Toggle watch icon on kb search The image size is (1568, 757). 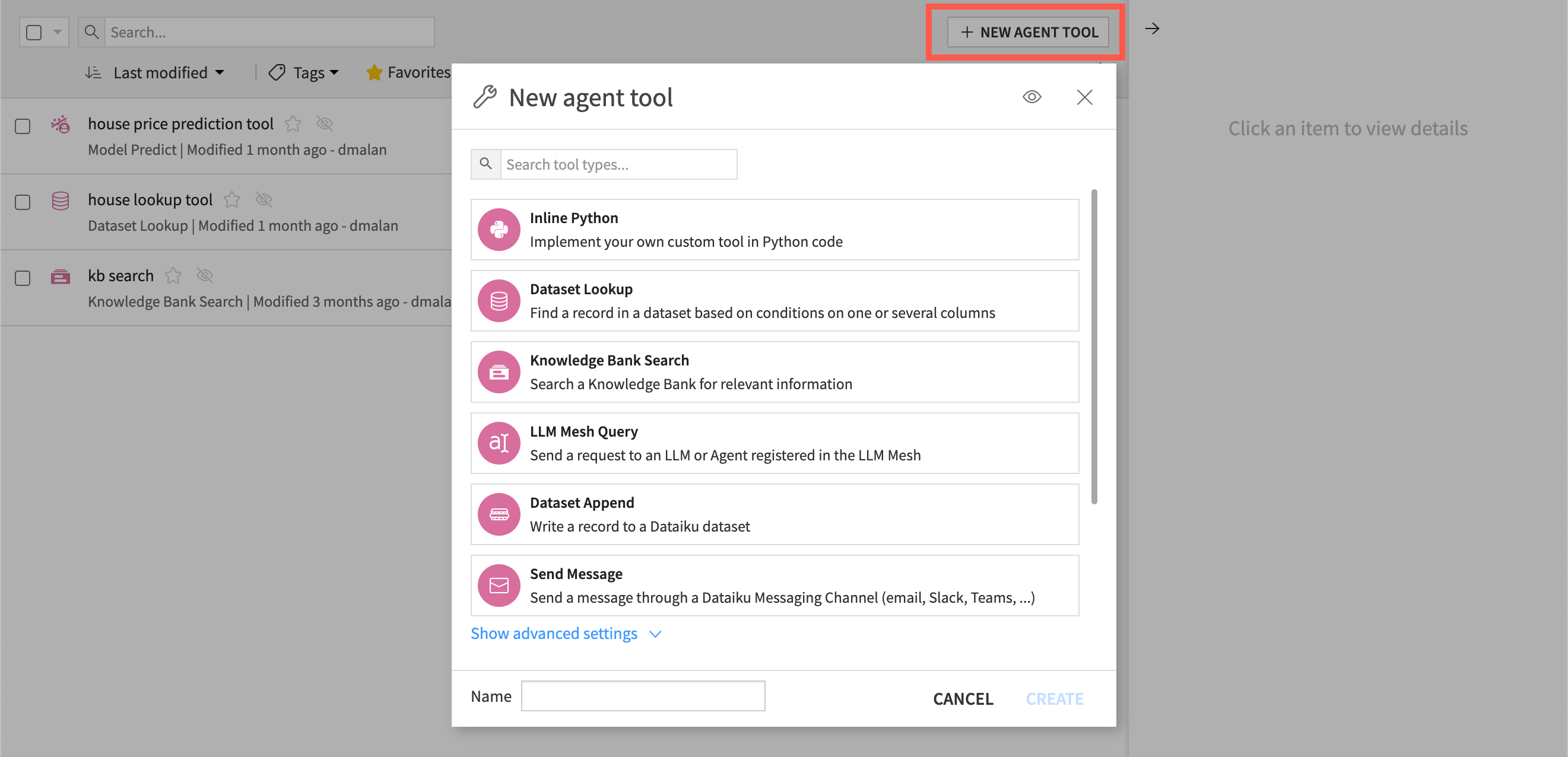tap(205, 276)
